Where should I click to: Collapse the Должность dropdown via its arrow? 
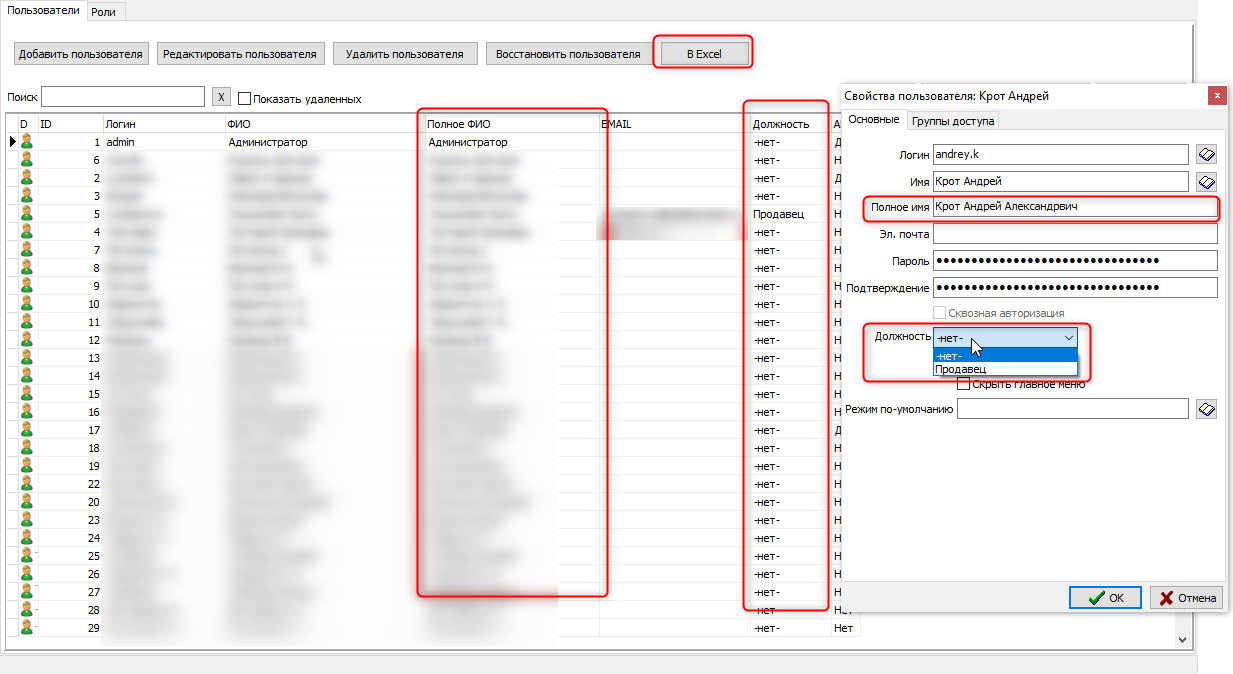click(1068, 338)
